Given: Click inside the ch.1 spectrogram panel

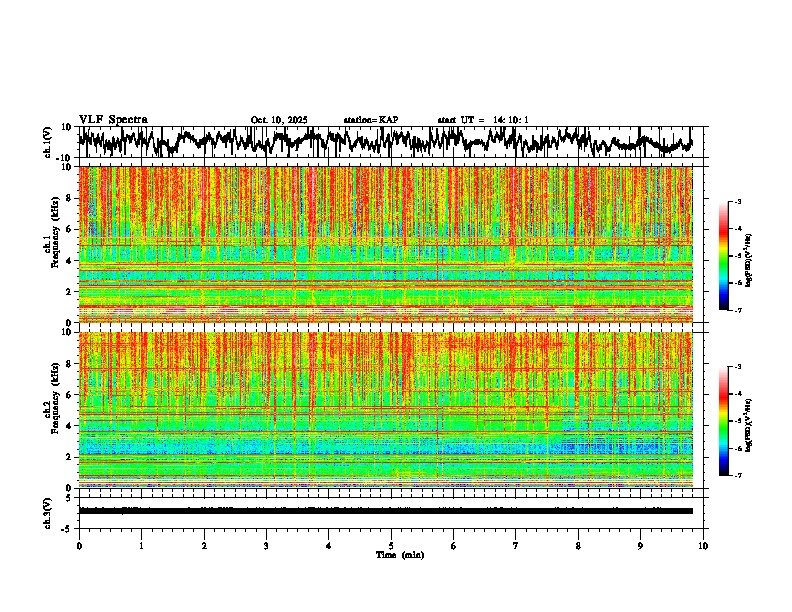Looking at the screenshot, I should coord(386,244).
